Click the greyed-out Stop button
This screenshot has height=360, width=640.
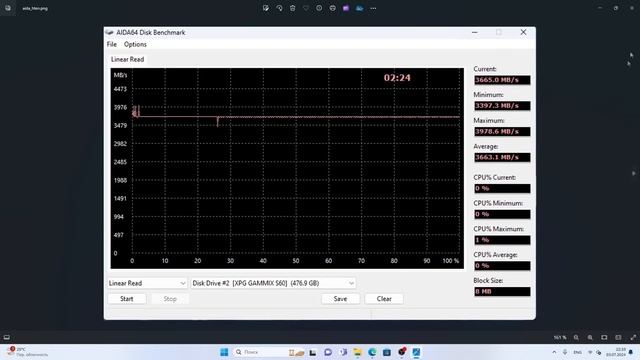coord(170,299)
